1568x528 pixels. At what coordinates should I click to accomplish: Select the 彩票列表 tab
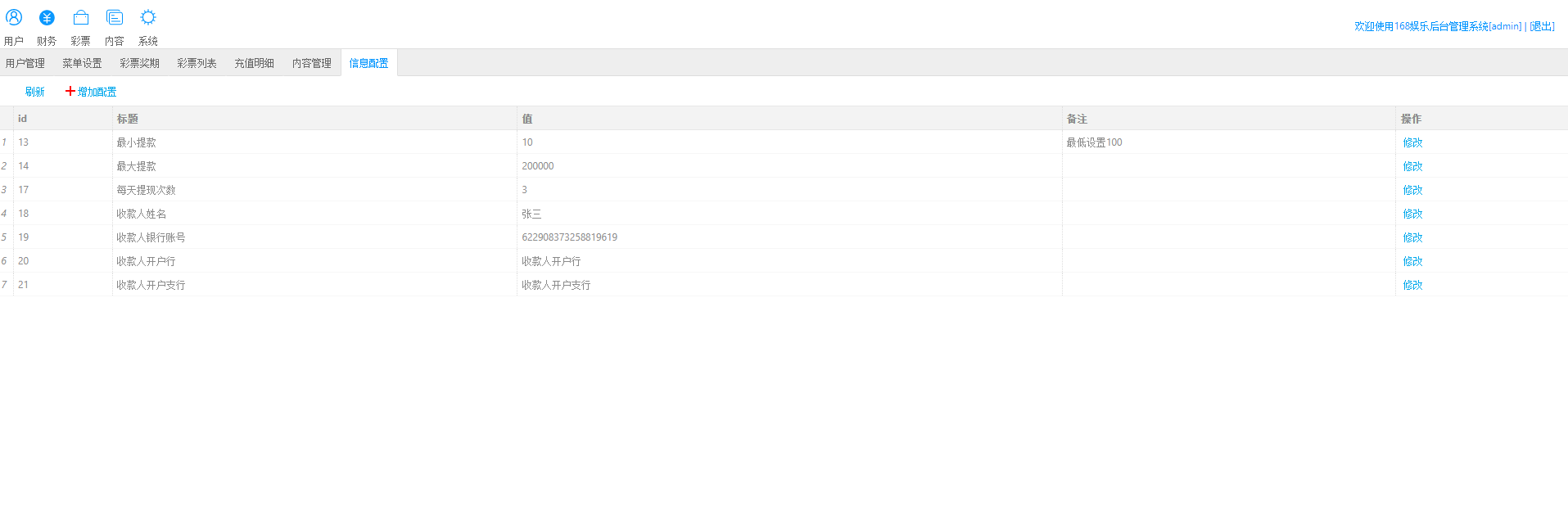(x=197, y=63)
